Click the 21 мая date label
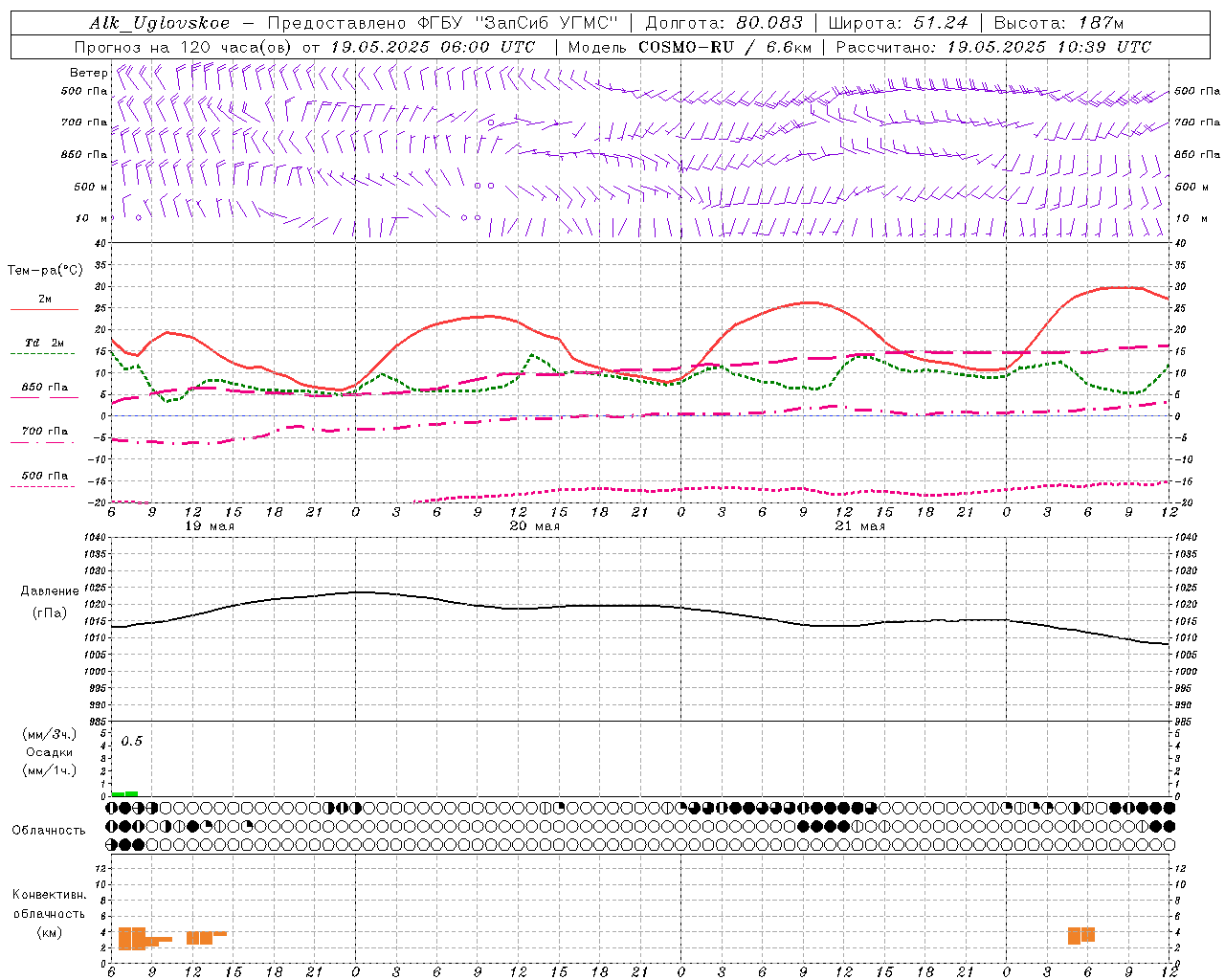Screen dimensions: 1225x980 [859, 526]
